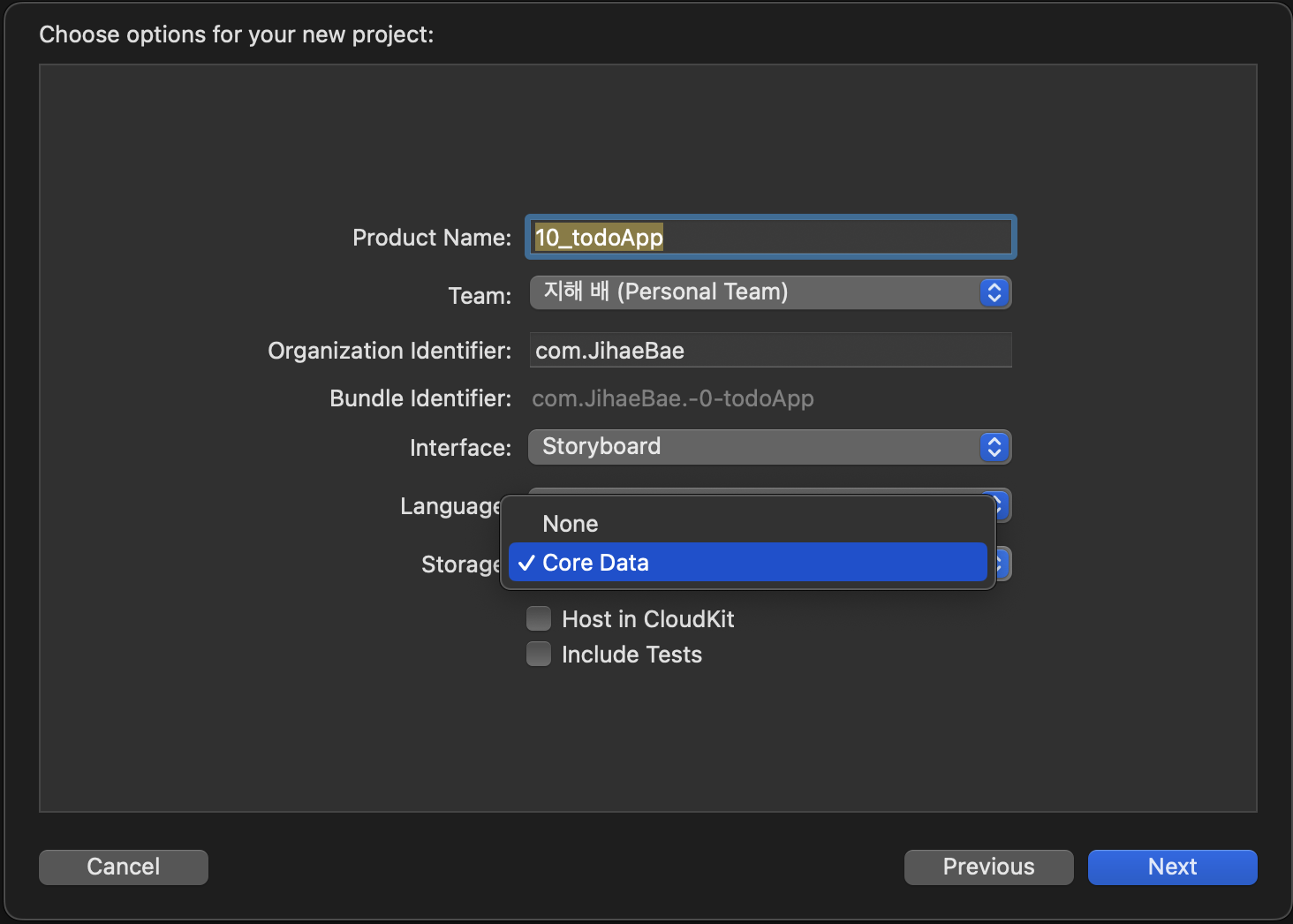The image size is (1293, 924).
Task: Cancel the new project dialog
Action: click(x=124, y=867)
